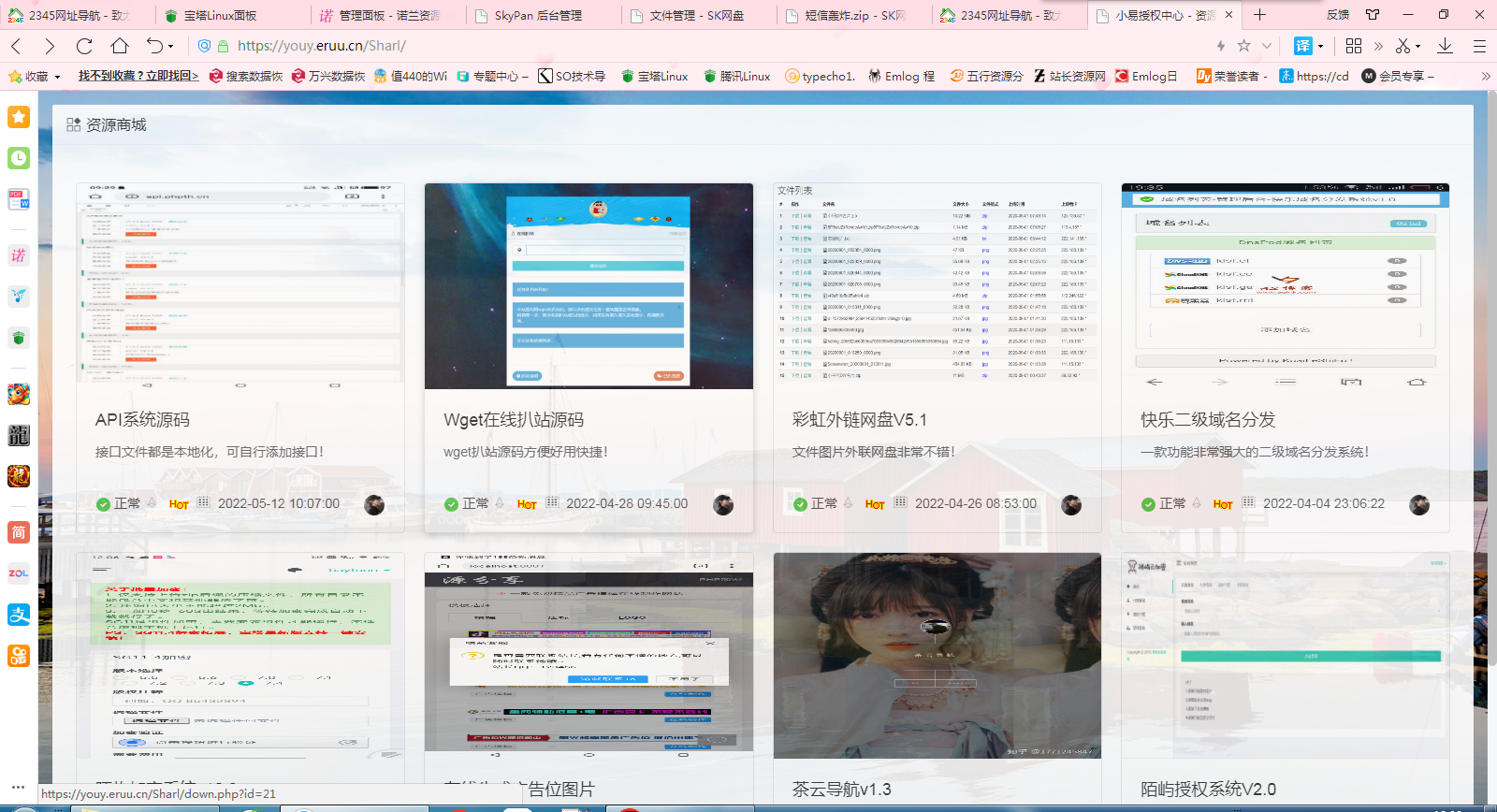Bookmark the page with the star icon
1497x812 pixels.
click(1243, 46)
